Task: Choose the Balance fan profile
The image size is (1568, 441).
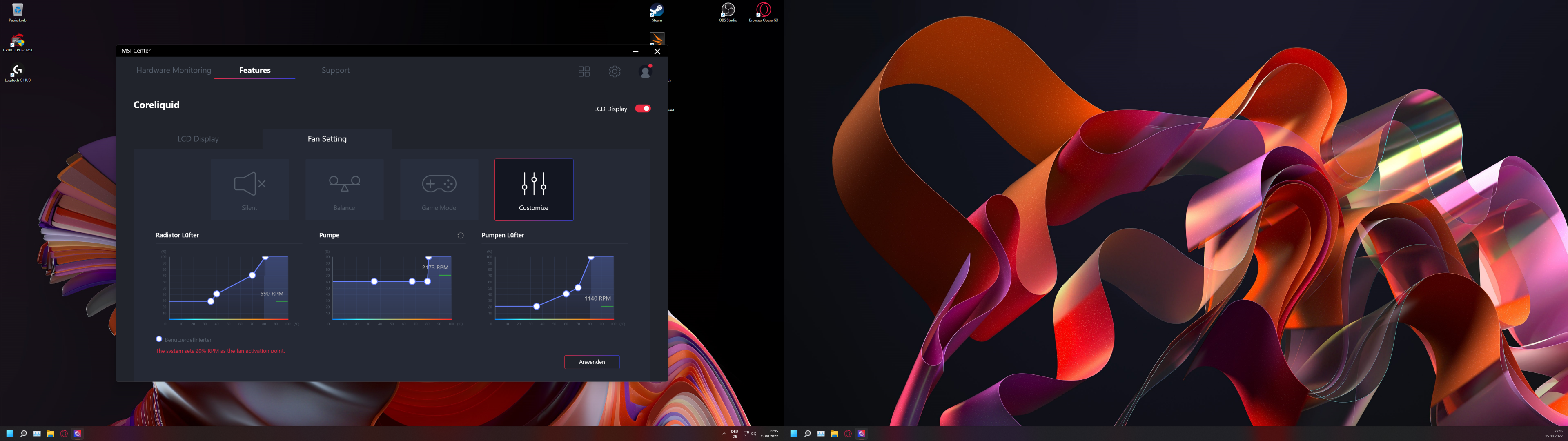Action: tap(345, 189)
